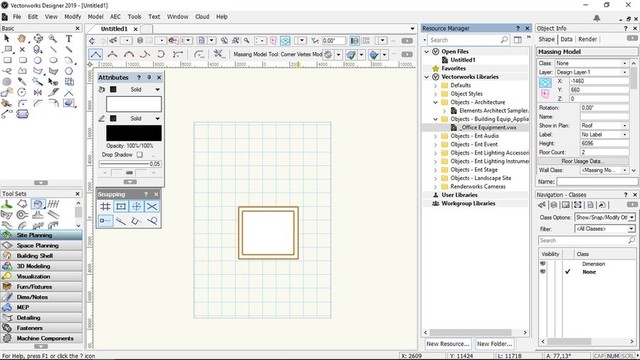Image resolution: width=640 pixels, height=360 pixels.
Task: Toggle Snap to Tangent
Action: (x=152, y=221)
